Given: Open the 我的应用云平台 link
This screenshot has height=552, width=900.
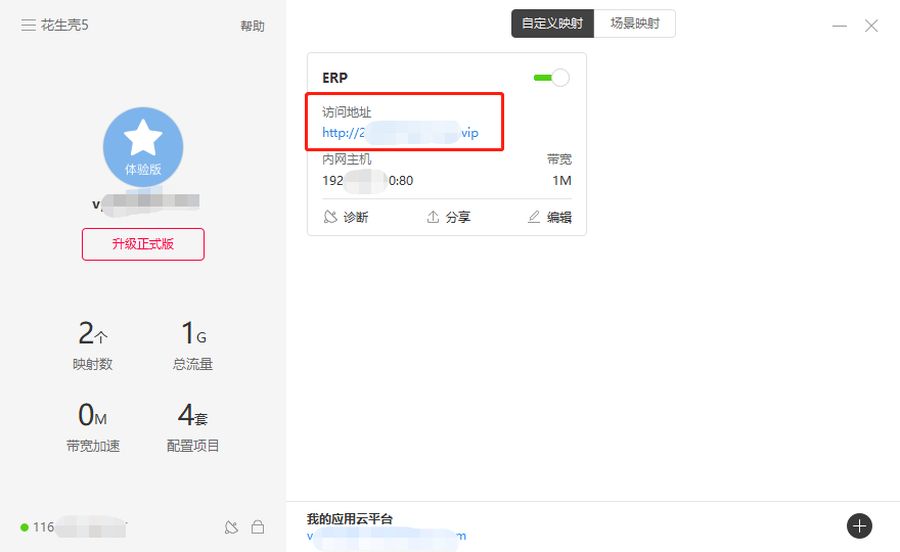Looking at the screenshot, I should 386,536.
